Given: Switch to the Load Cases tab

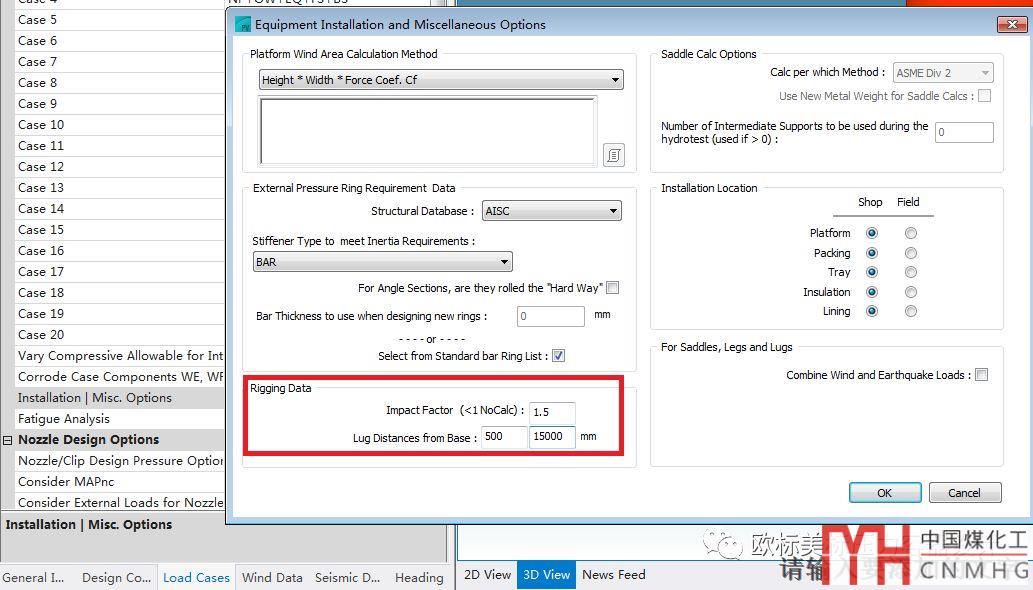Looking at the screenshot, I should pyautogui.click(x=196, y=577).
